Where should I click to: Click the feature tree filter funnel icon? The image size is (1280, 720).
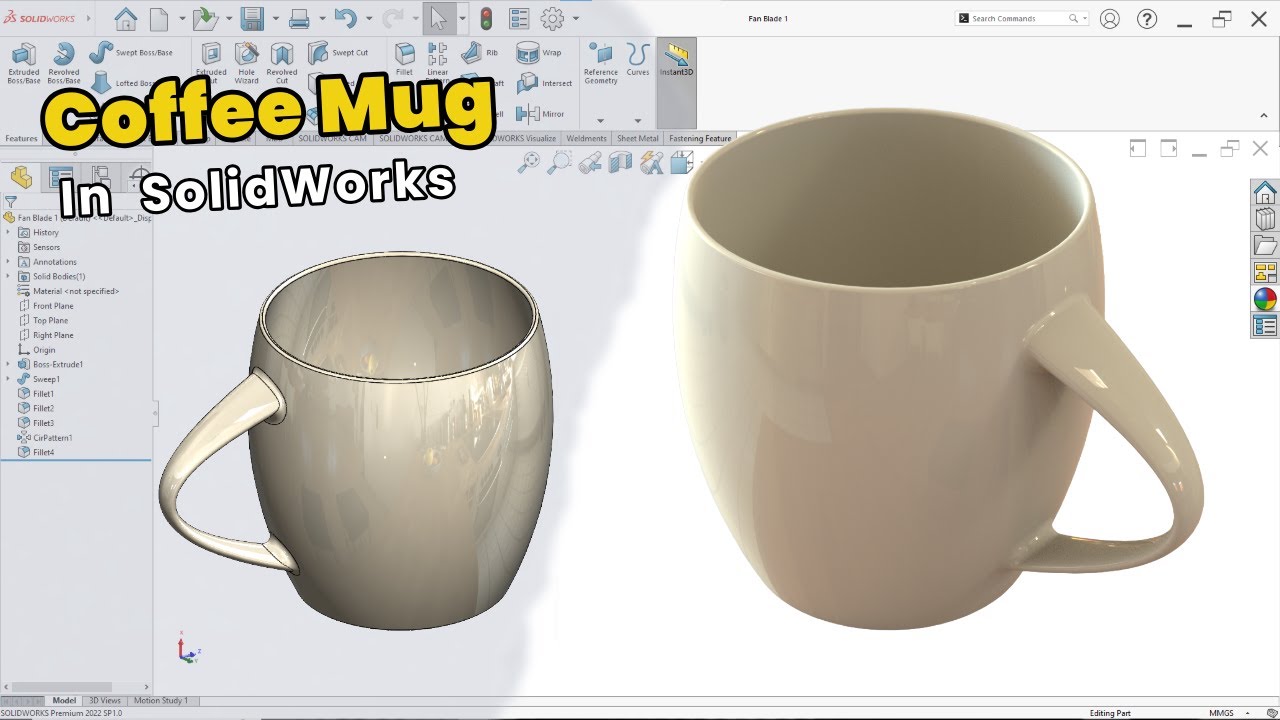[10, 202]
